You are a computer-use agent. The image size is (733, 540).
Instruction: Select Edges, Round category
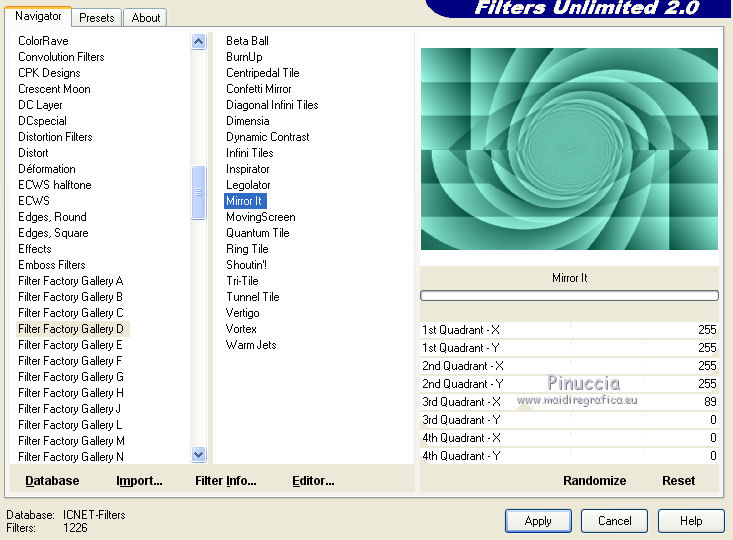[52, 216]
